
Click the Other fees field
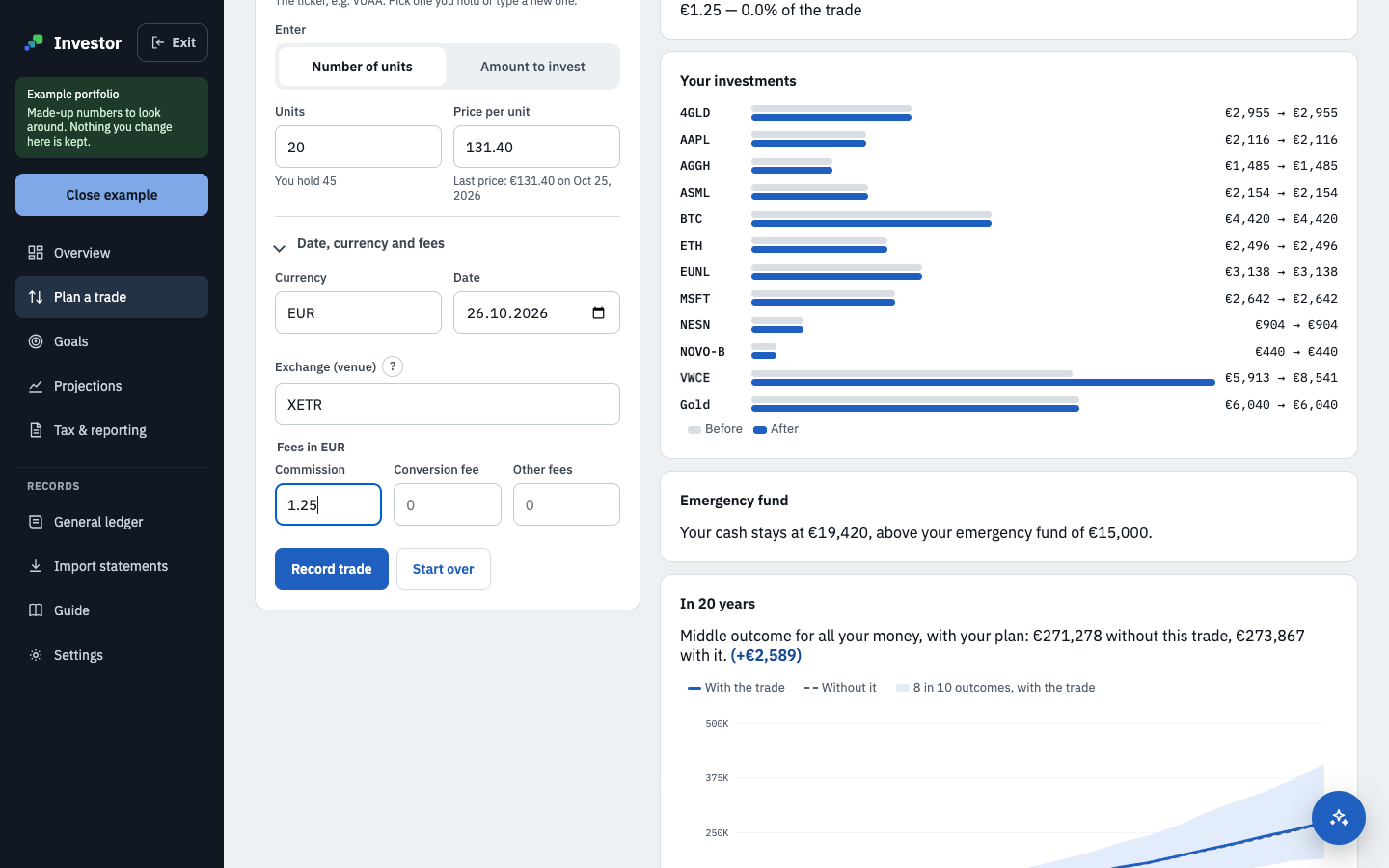[x=566, y=504]
